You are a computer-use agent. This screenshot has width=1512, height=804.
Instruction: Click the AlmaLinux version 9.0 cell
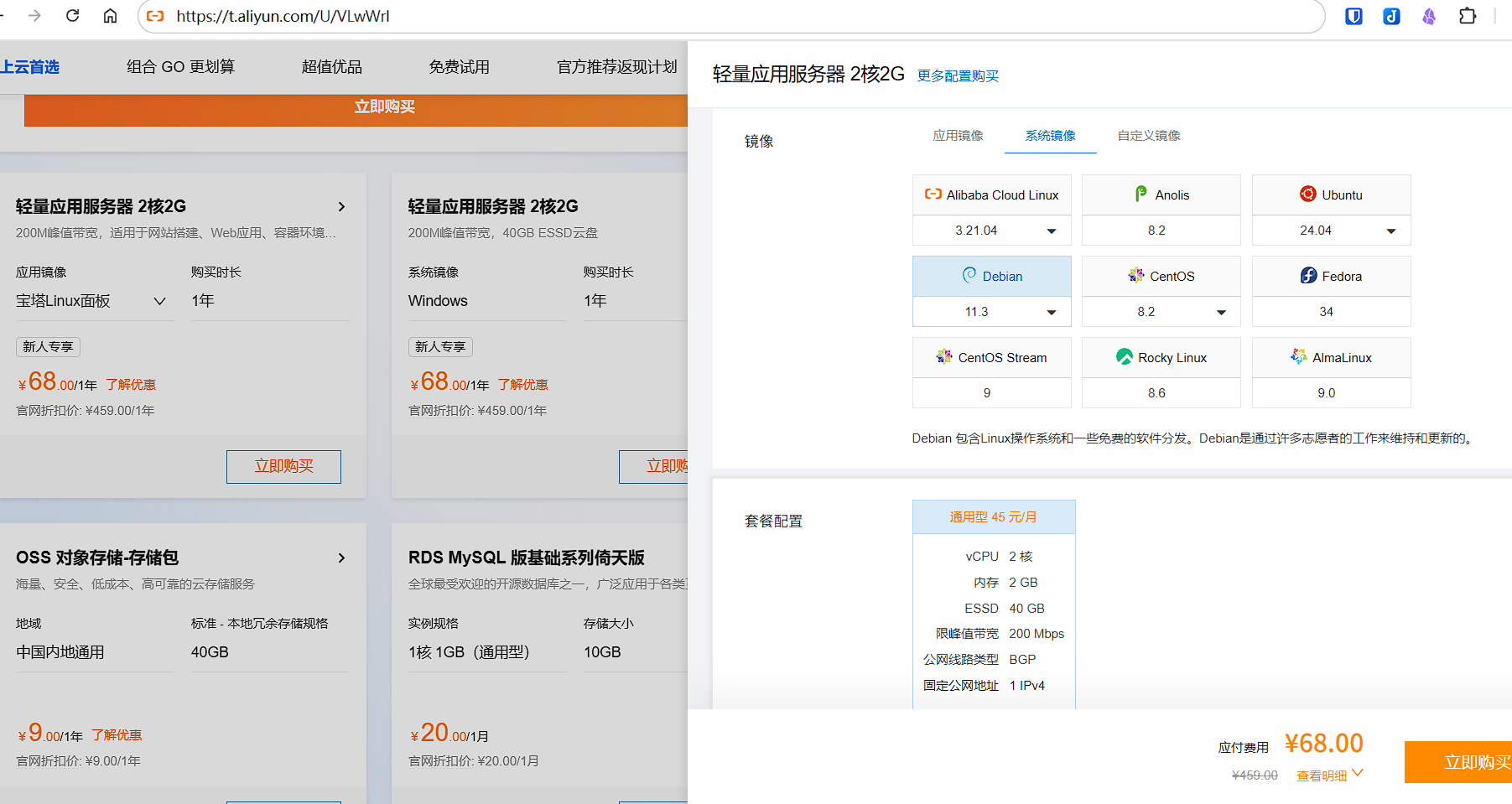tap(1332, 393)
